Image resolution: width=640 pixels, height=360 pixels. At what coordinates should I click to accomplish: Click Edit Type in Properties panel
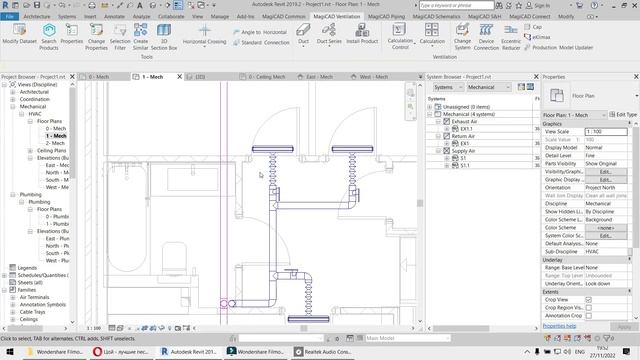point(623,115)
